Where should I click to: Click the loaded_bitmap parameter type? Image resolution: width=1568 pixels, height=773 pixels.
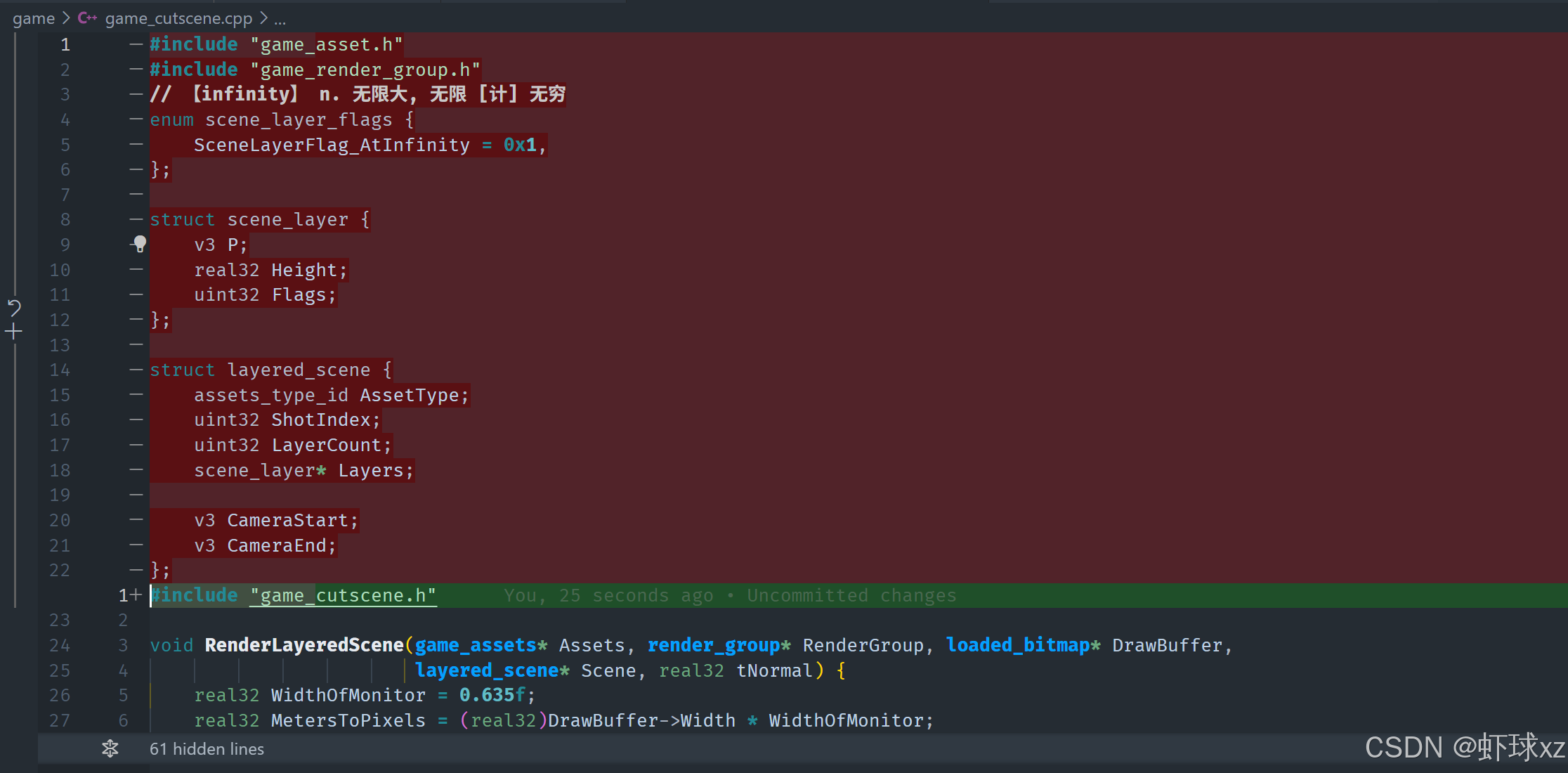[x=1017, y=645]
